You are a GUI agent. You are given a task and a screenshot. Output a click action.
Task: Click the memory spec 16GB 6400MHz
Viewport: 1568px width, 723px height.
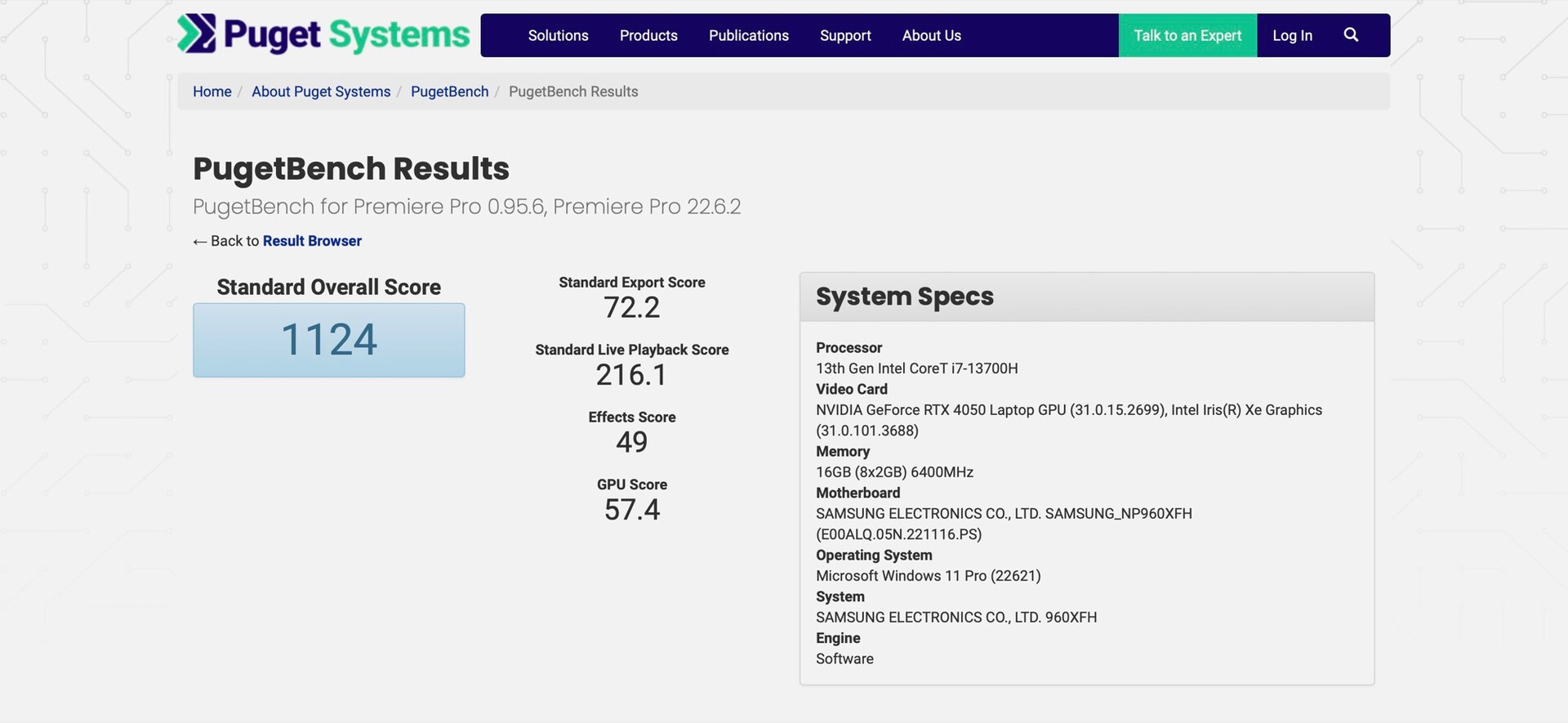pos(895,472)
